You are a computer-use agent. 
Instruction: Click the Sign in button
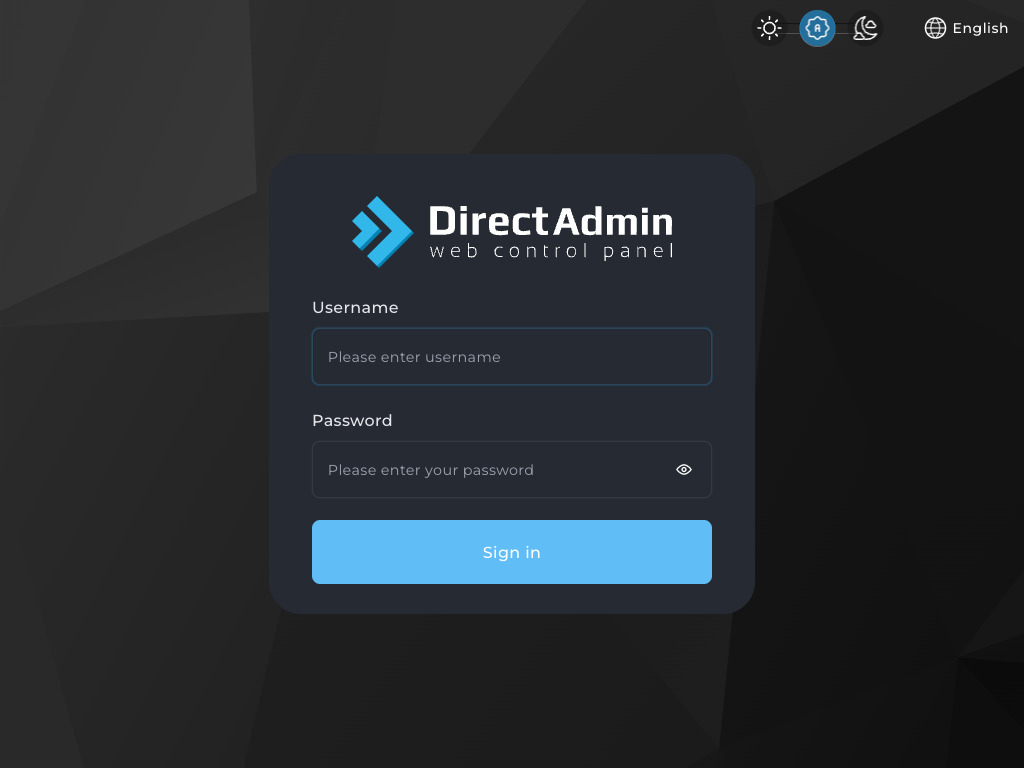pyautogui.click(x=512, y=552)
